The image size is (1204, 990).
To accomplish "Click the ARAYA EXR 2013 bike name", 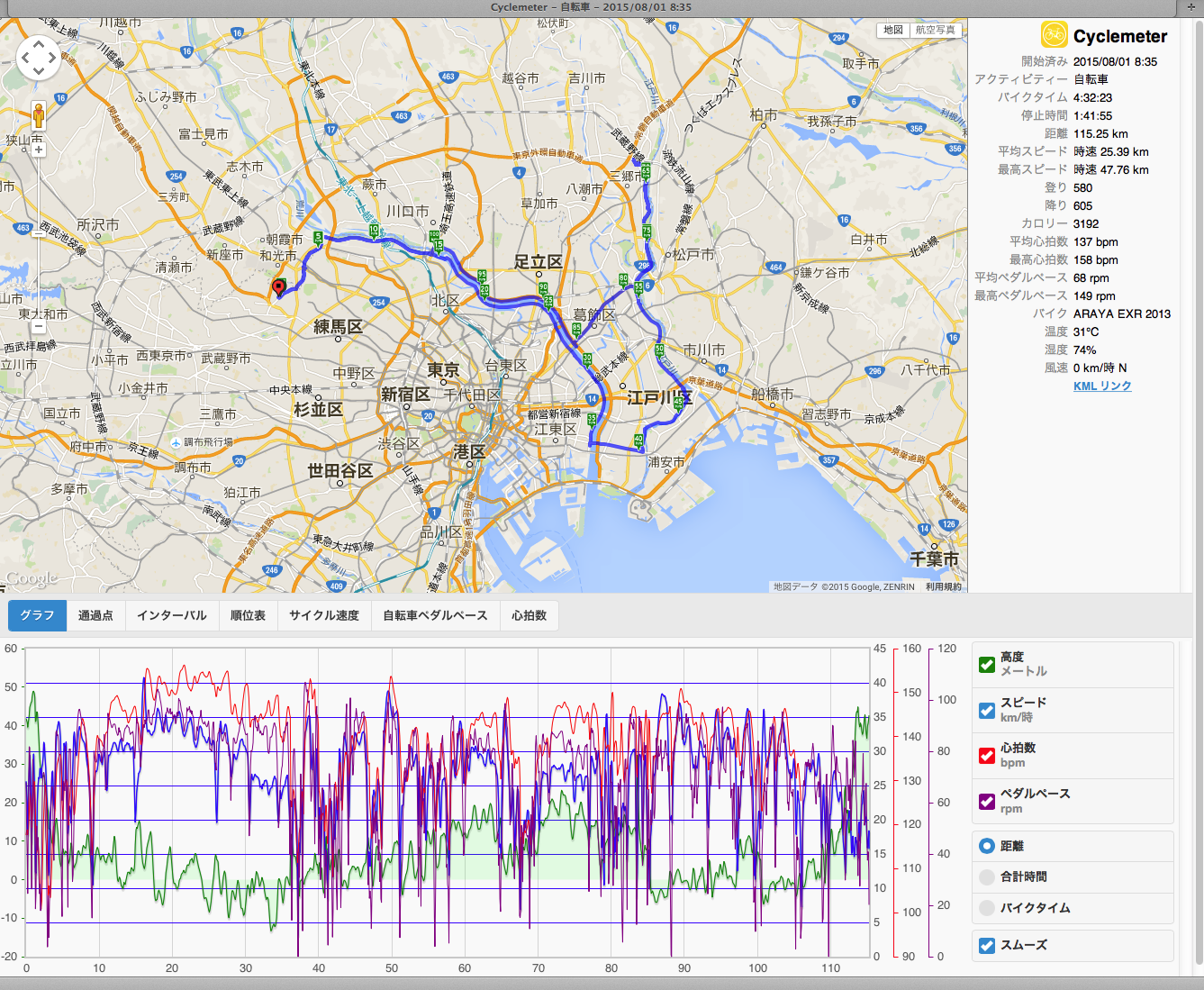I will 1122,313.
